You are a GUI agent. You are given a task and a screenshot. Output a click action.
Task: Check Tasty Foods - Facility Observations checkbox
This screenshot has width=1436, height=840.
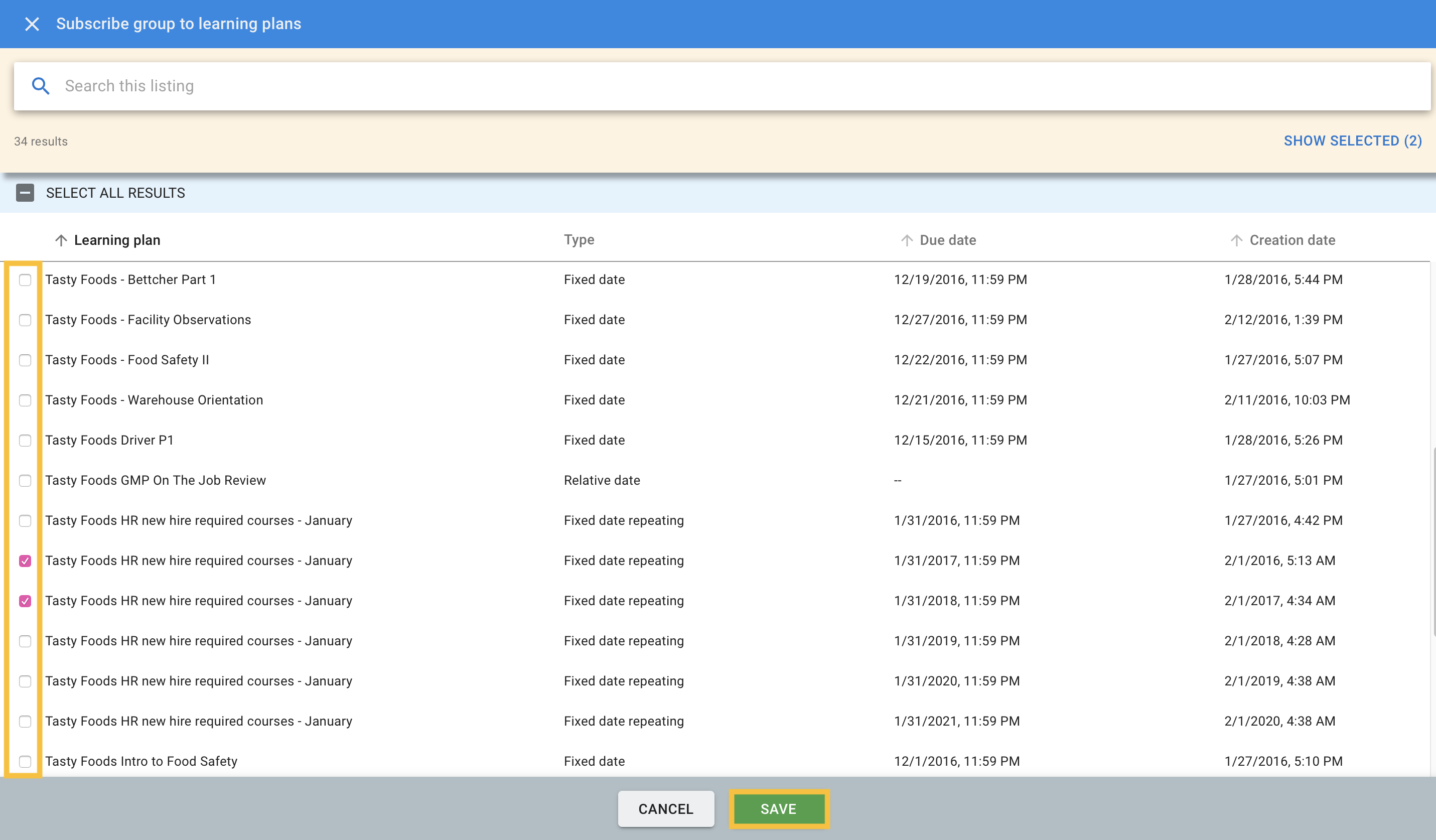tap(25, 320)
